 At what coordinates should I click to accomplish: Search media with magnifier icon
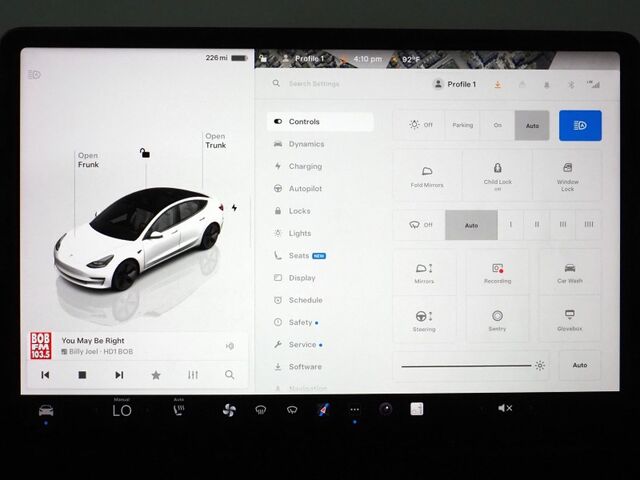(x=229, y=375)
